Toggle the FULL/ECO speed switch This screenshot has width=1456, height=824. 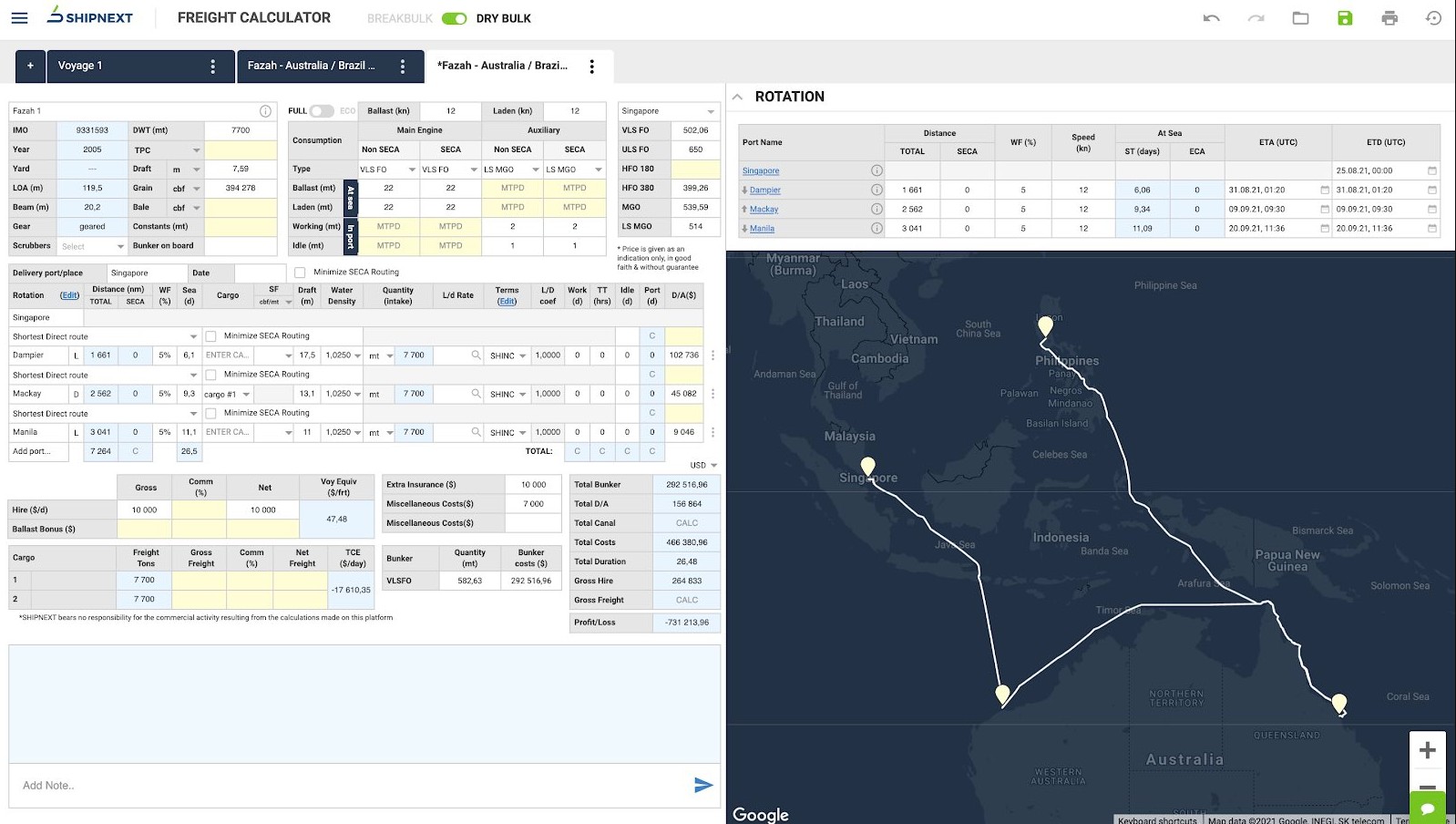[x=321, y=111]
